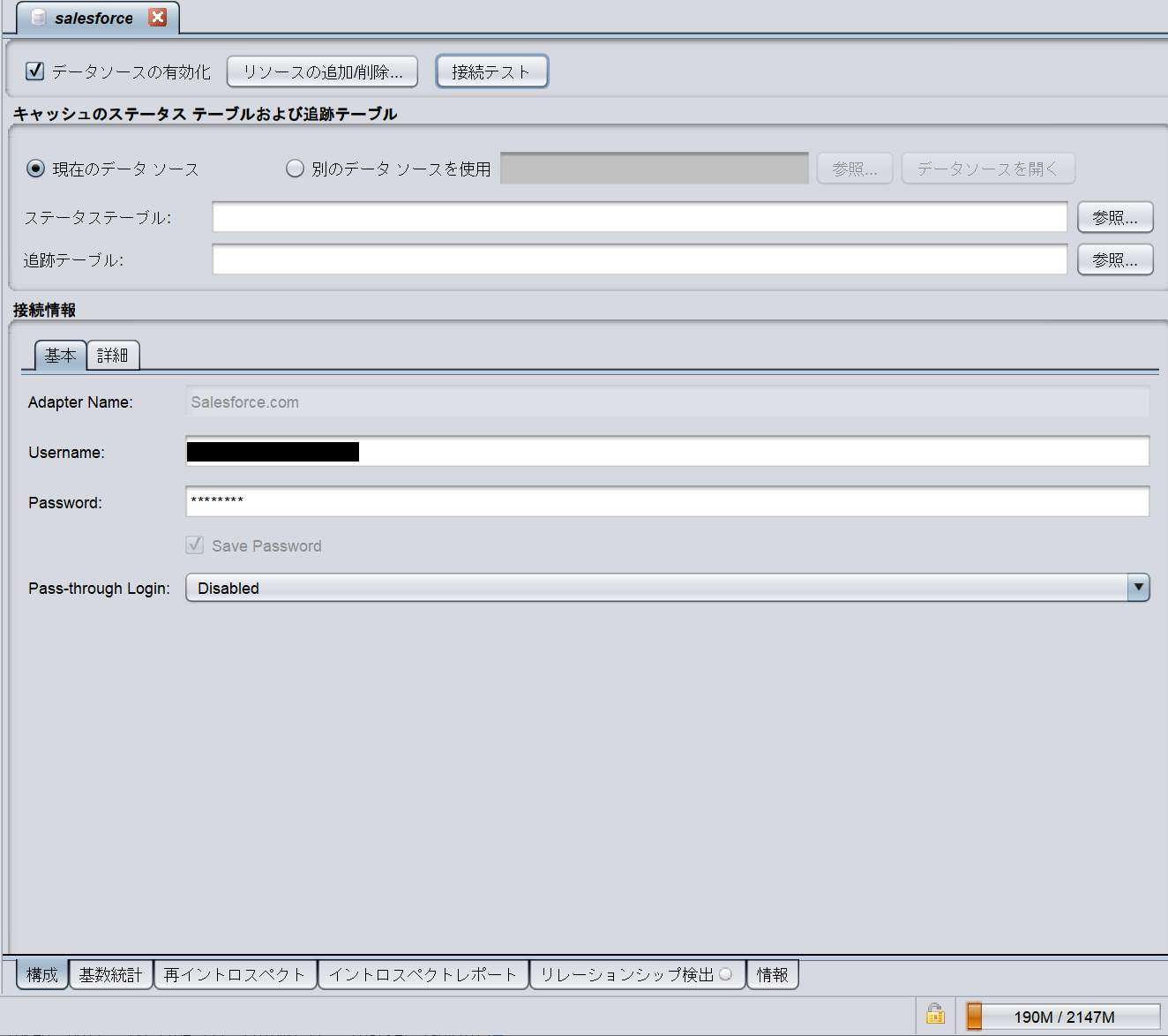Click the Adapter Name field Salesforce.com
1168x1036 pixels.
[668, 402]
